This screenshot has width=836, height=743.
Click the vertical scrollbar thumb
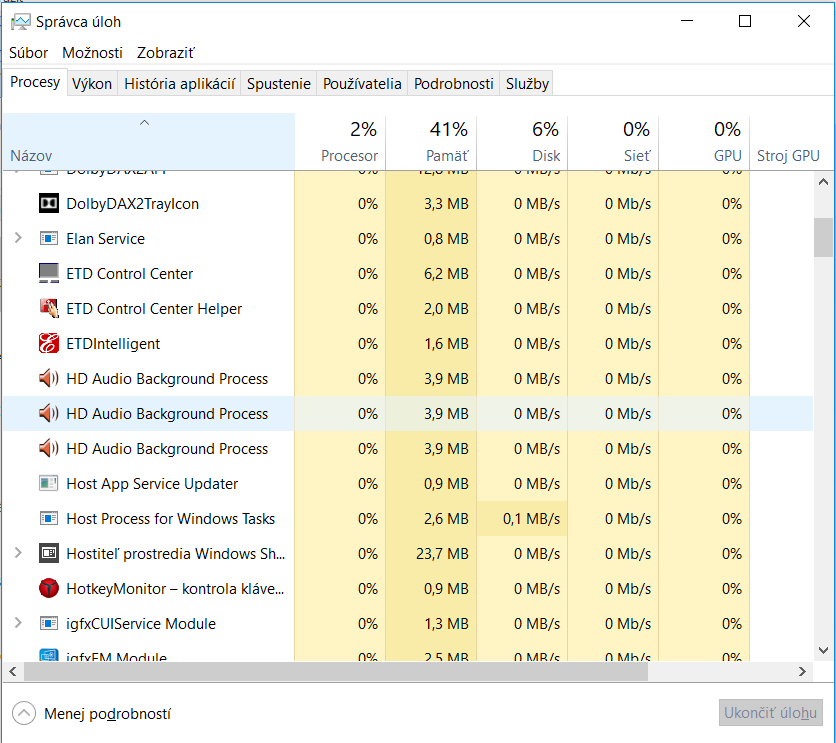pyautogui.click(x=823, y=238)
